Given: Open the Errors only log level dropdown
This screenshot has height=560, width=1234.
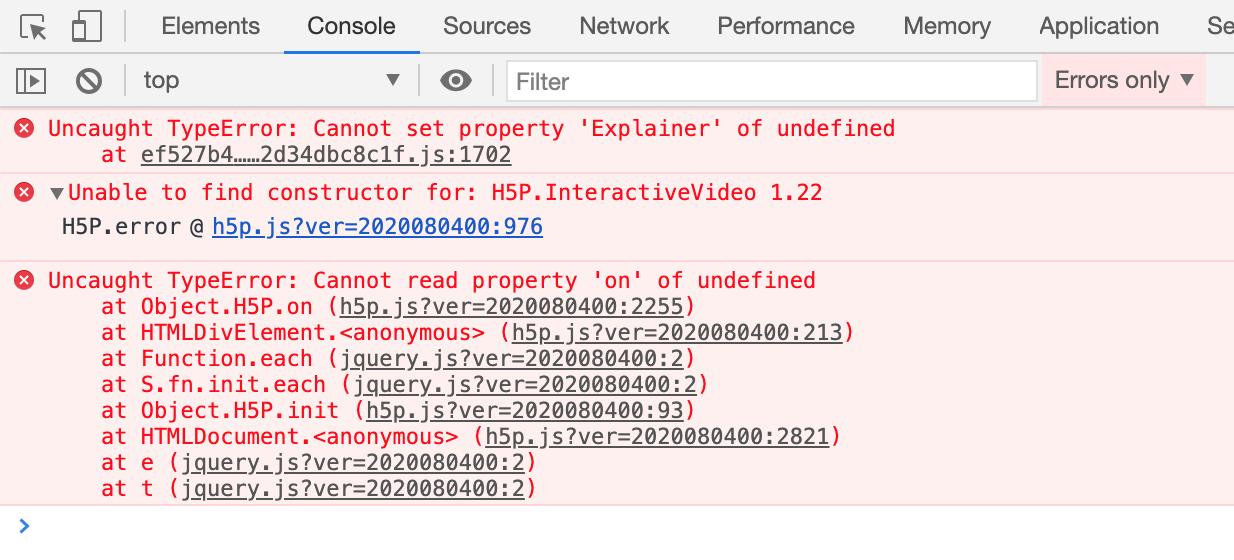Looking at the screenshot, I should tap(1124, 80).
